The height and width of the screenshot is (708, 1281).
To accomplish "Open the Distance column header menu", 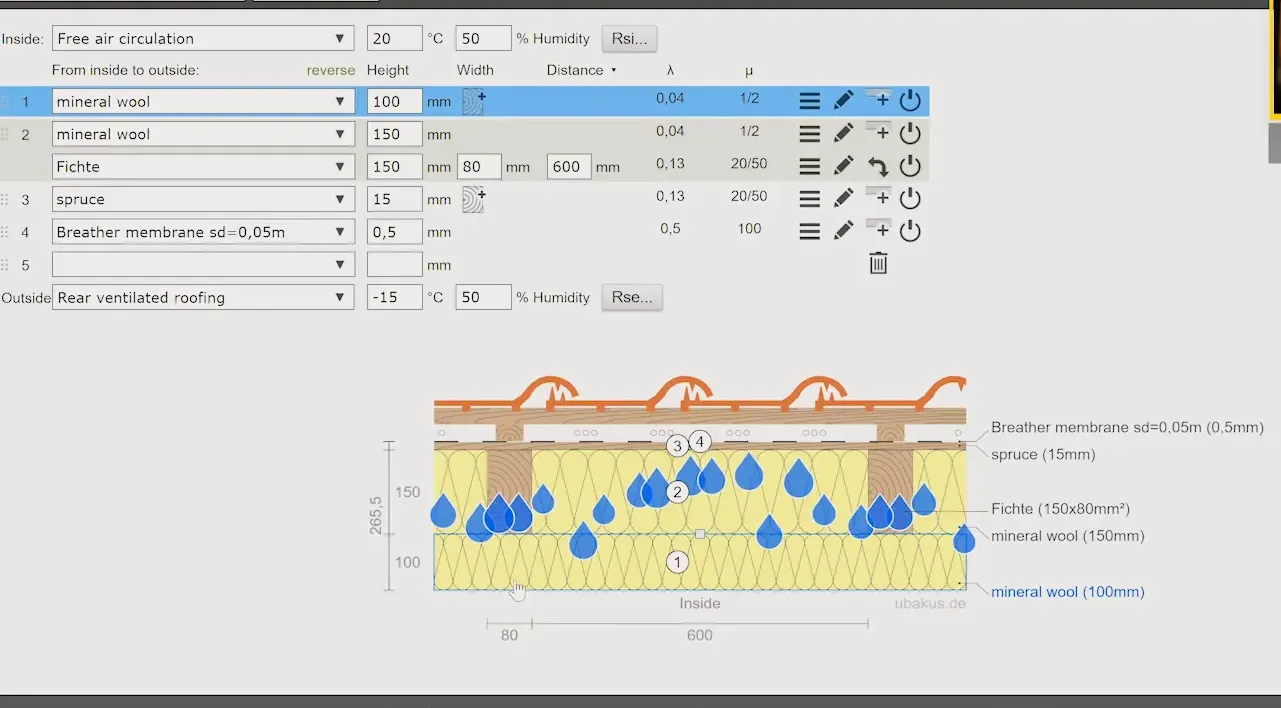I will tap(581, 70).
